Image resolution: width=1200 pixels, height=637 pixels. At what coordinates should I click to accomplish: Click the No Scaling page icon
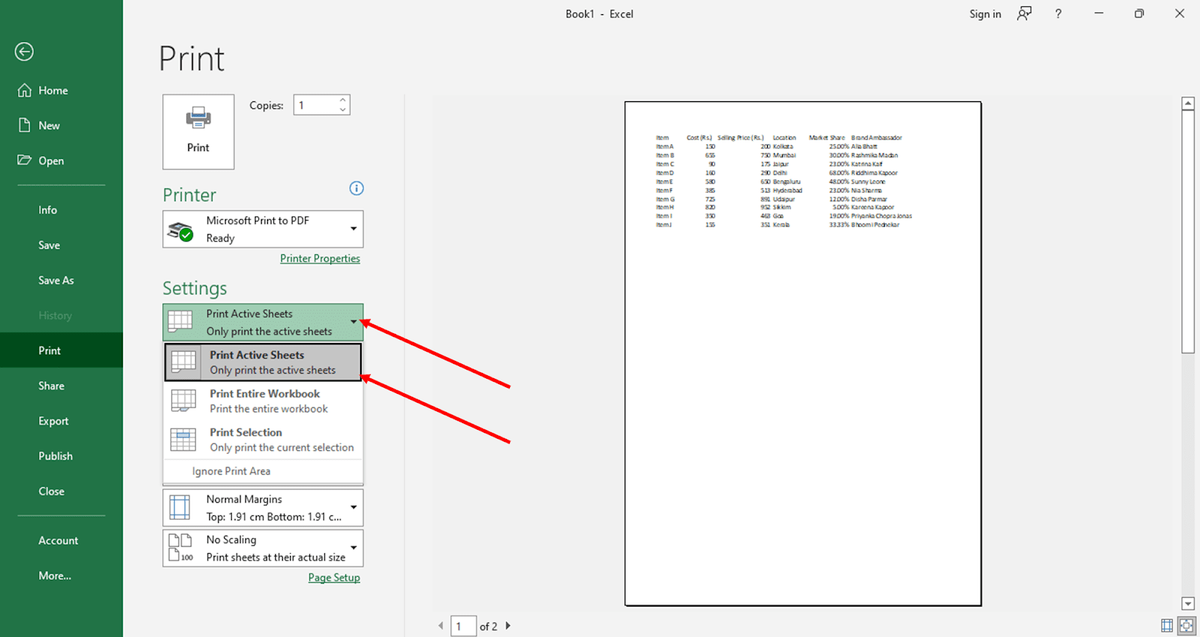coord(180,548)
